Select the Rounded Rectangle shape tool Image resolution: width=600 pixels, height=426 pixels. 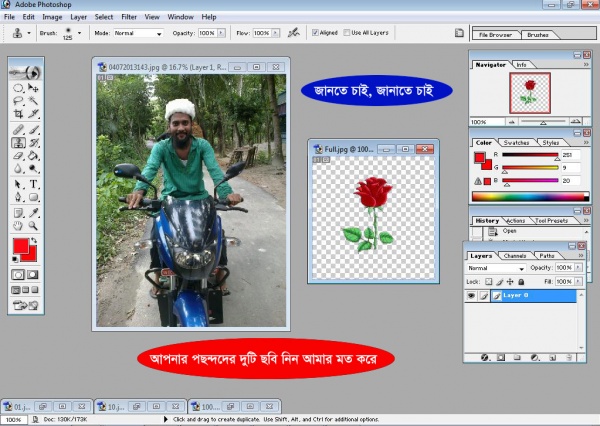(x=33, y=197)
